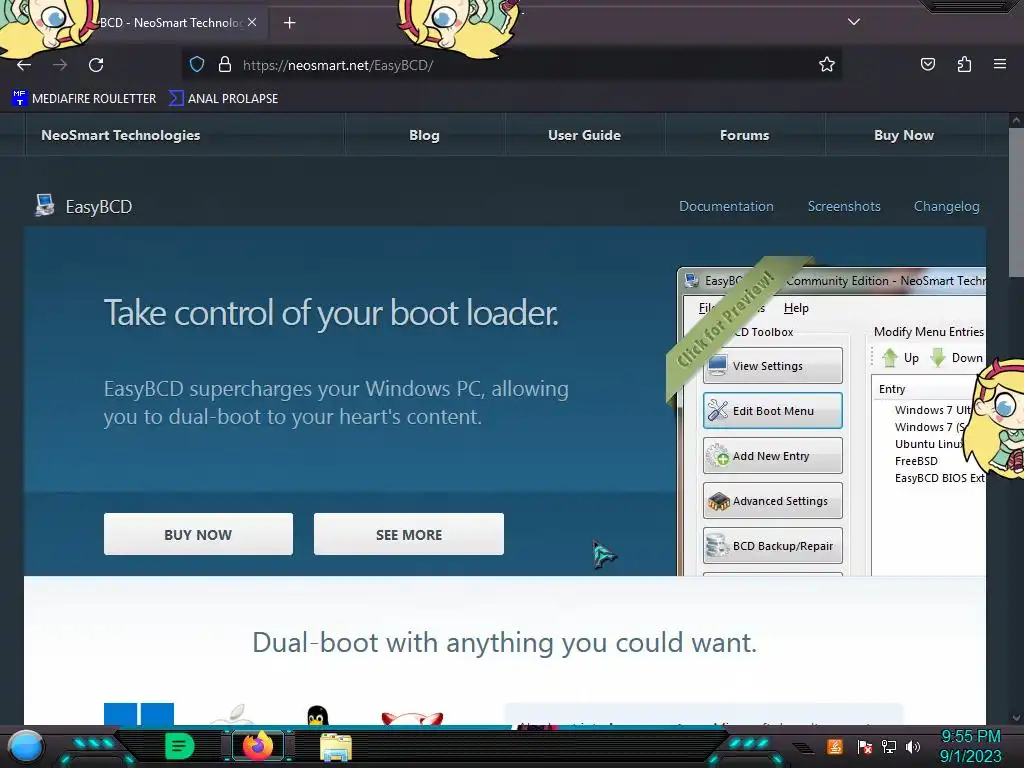Click the taskbar clock 9:55 PM
This screenshot has width=1024, height=768.
click(x=970, y=737)
